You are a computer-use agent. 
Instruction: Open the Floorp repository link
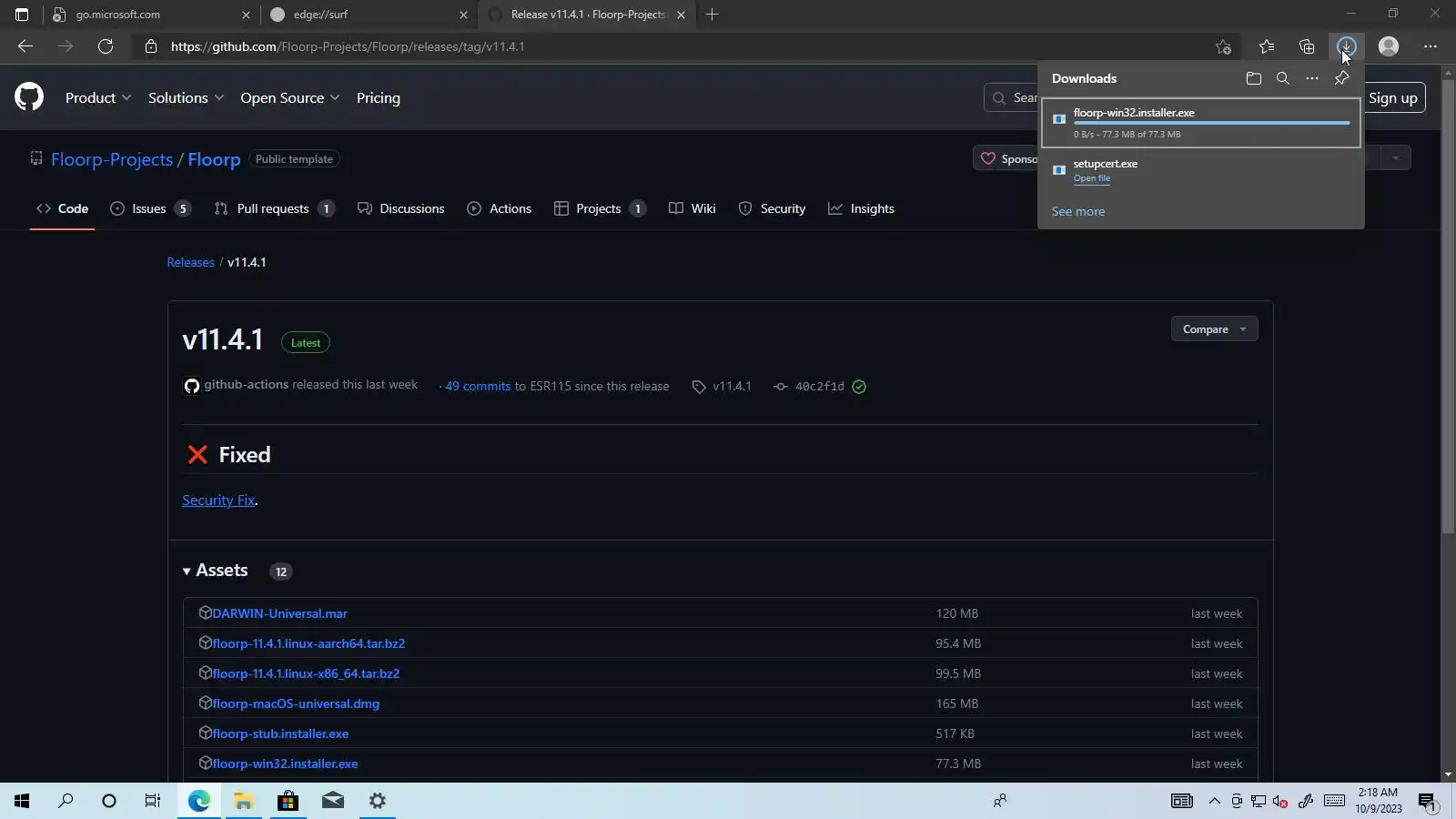click(214, 159)
